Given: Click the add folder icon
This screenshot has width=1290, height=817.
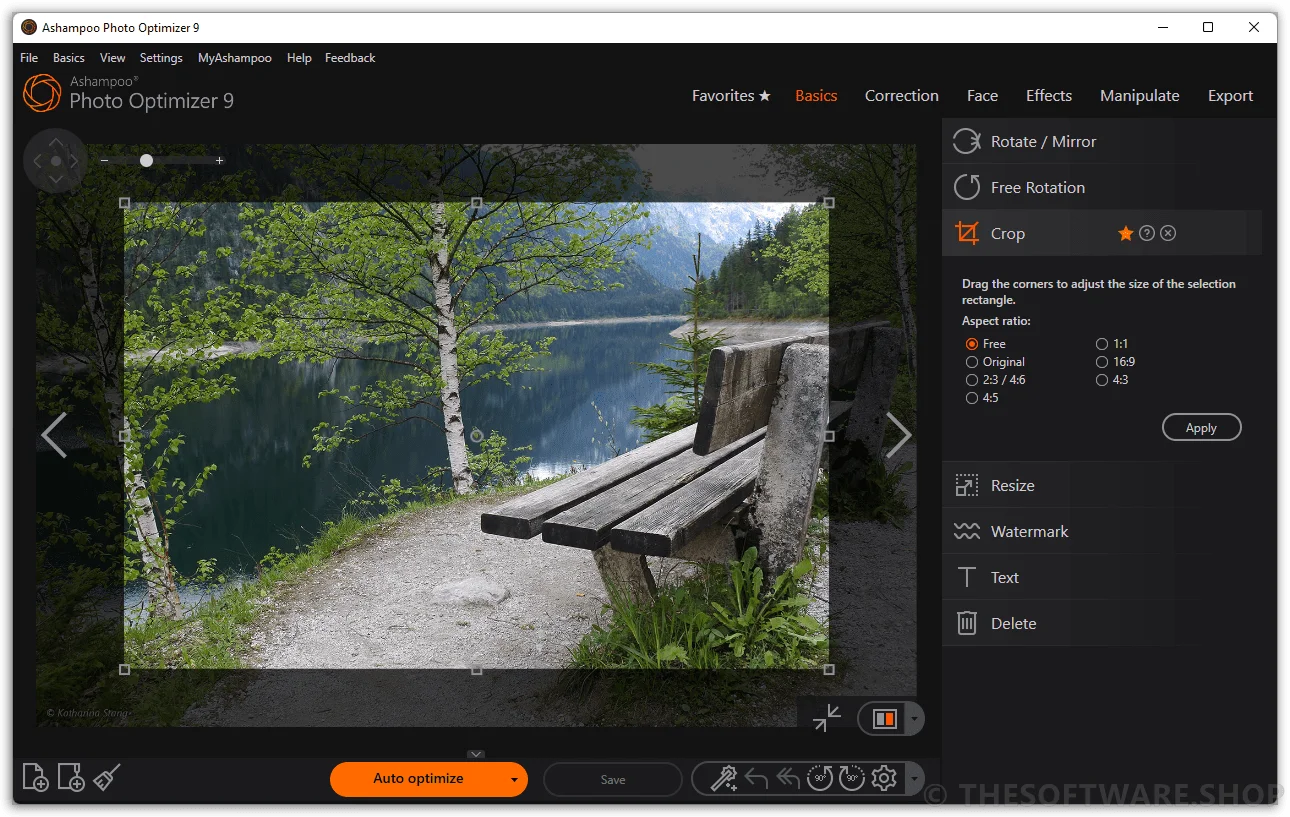Looking at the screenshot, I should click(71, 777).
